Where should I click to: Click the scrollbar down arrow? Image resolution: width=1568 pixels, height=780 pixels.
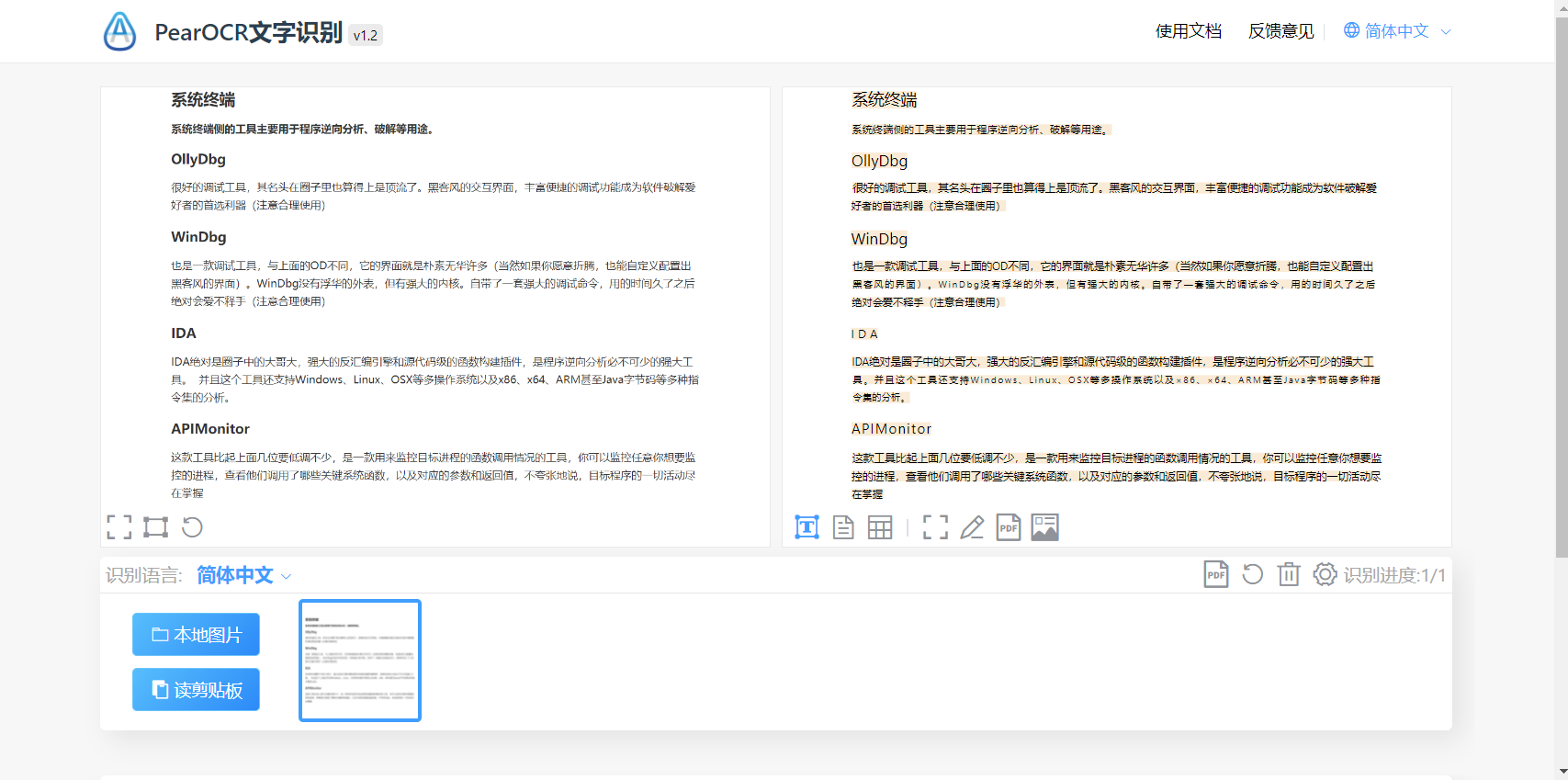pyautogui.click(x=1562, y=773)
